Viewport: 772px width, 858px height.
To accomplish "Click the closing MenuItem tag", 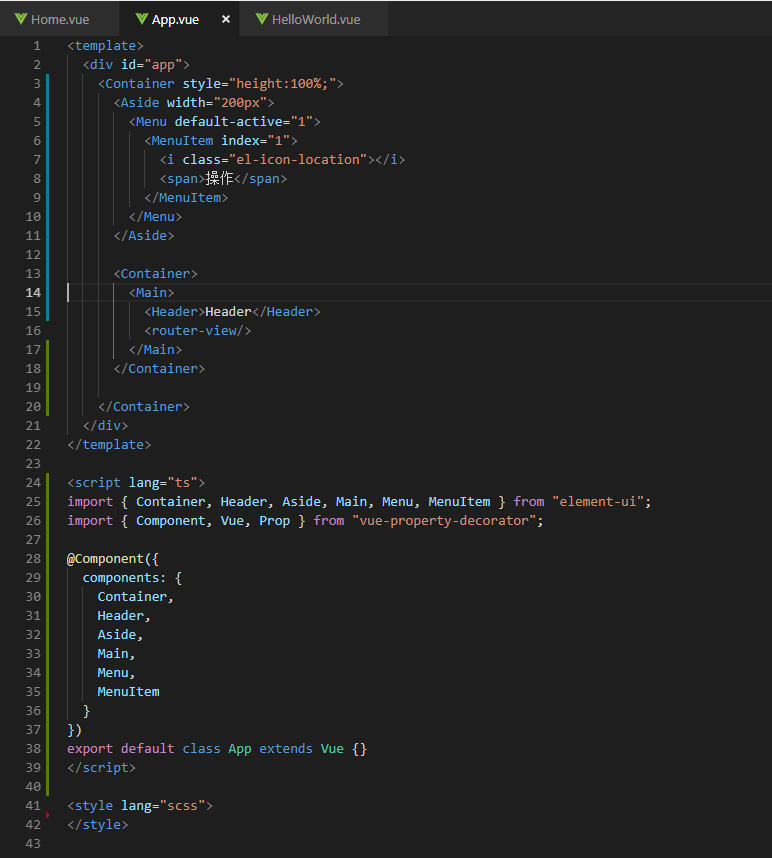I will coord(186,198).
